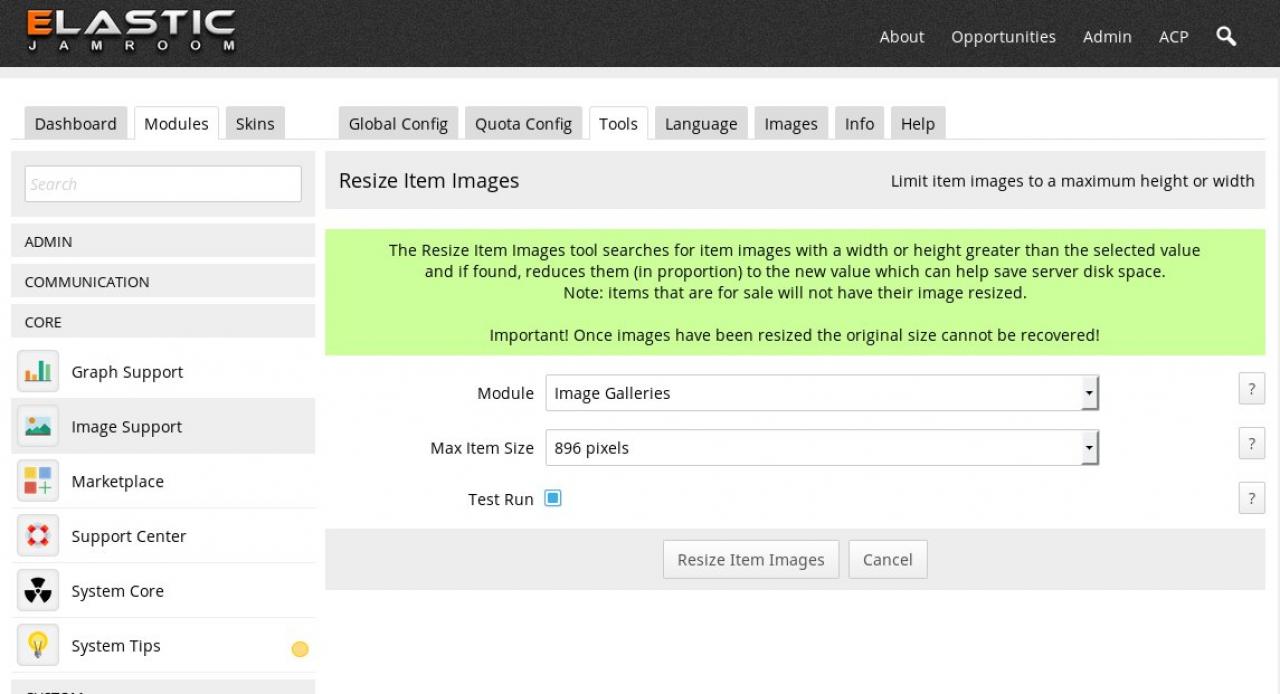Open help for the Test Run option
Viewport: 1280px width, 694px height.
(x=1251, y=498)
